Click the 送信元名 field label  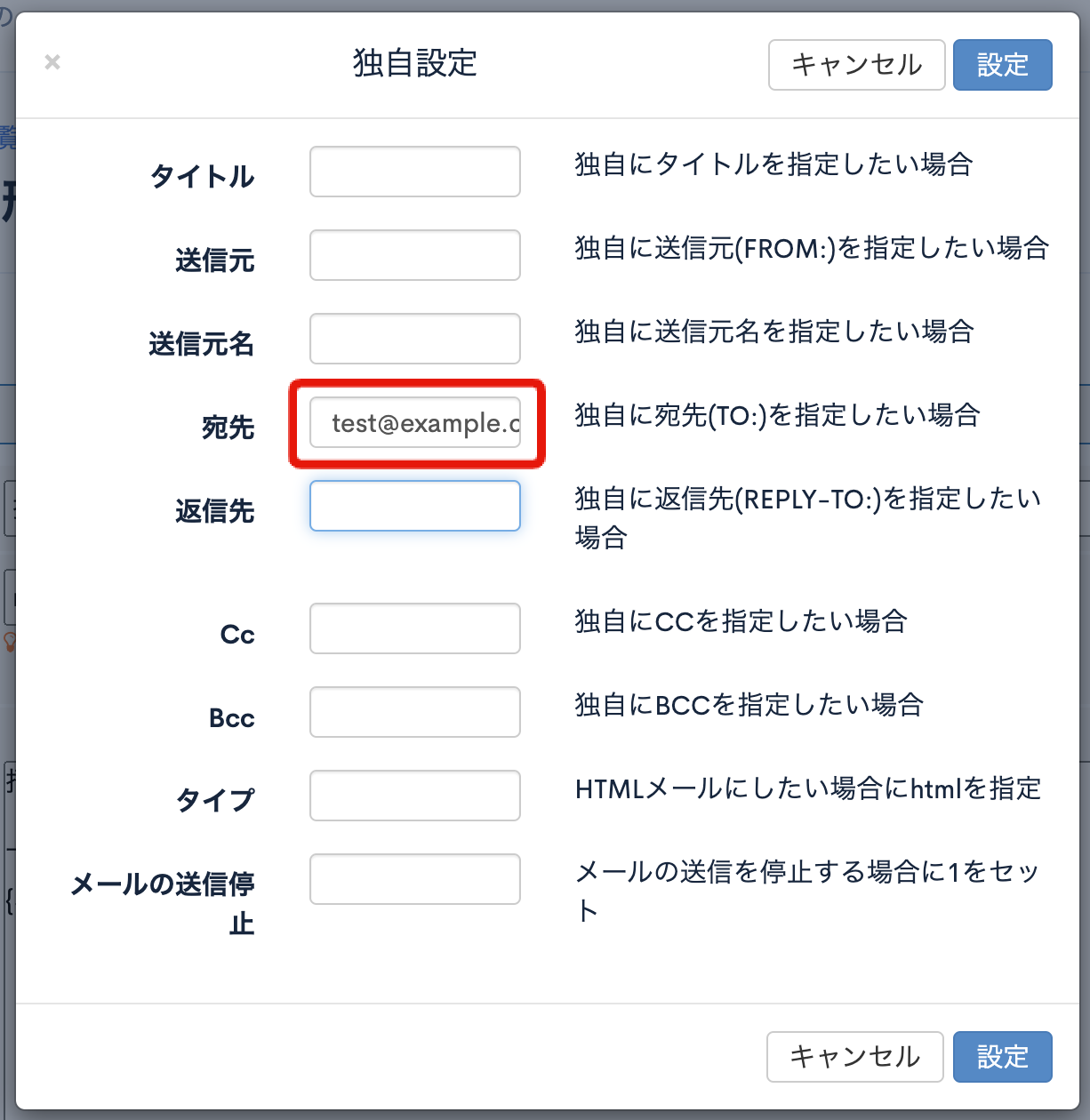tap(202, 343)
